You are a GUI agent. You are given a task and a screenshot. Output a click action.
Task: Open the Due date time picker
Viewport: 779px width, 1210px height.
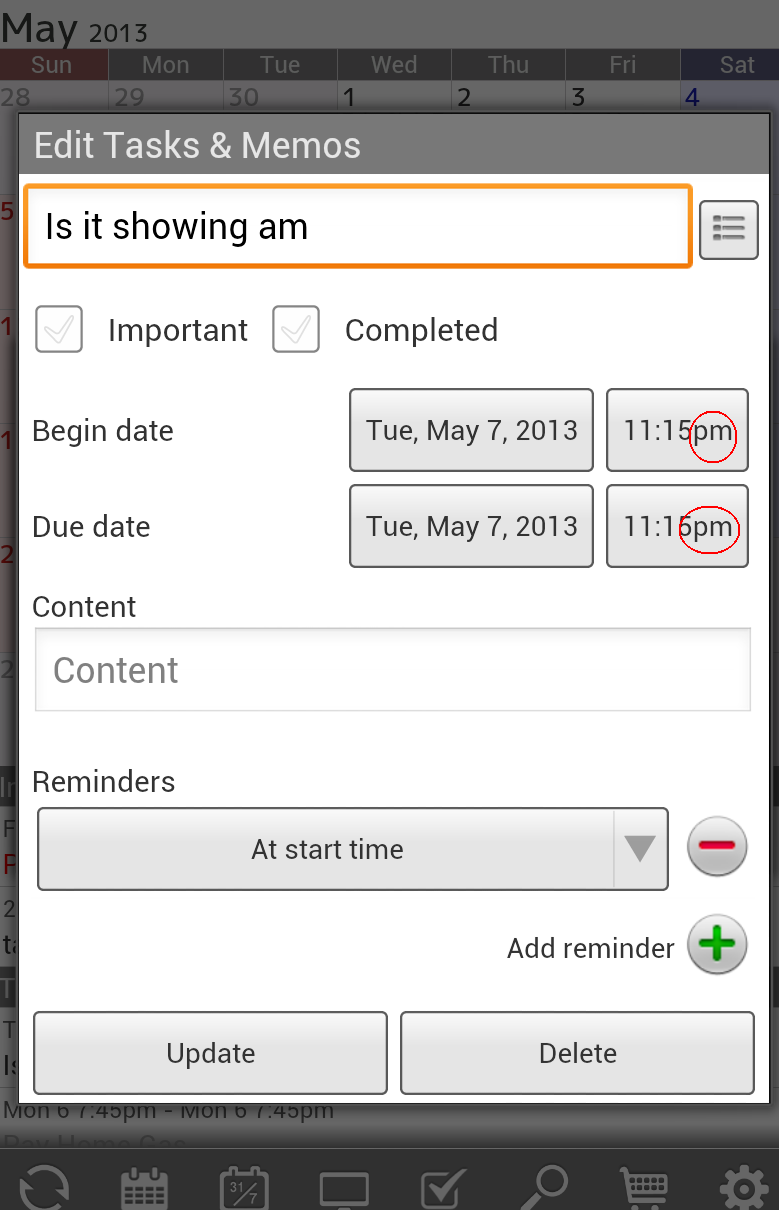(x=677, y=526)
